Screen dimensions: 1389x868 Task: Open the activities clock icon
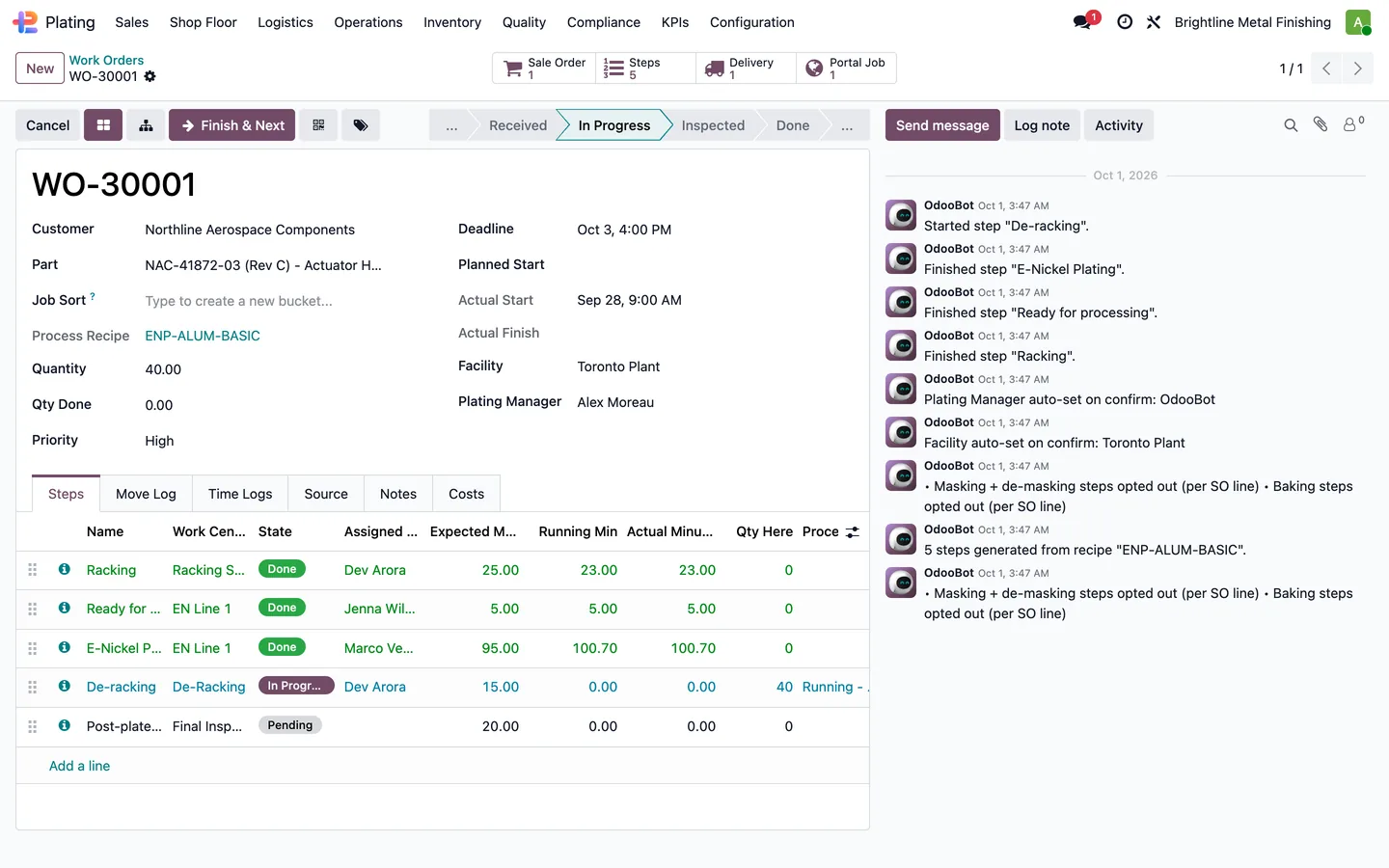click(x=1125, y=22)
